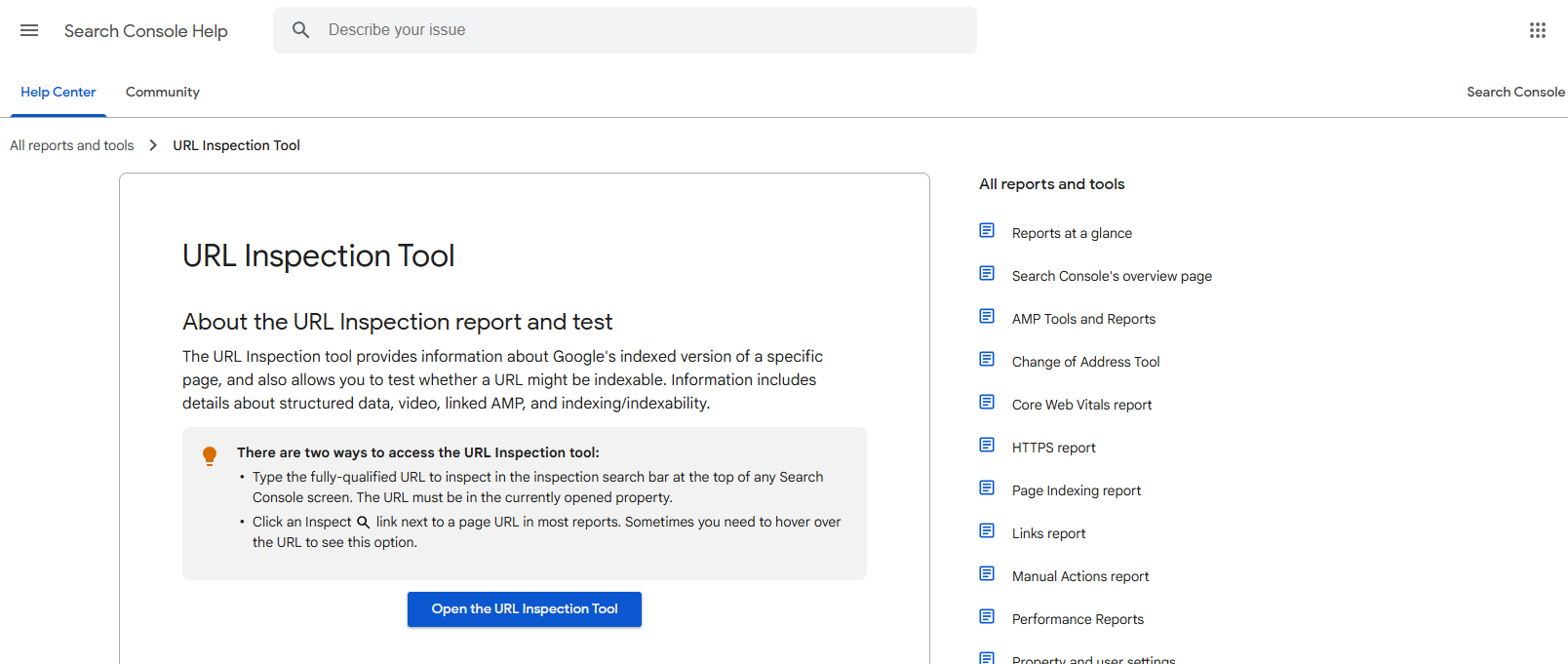Open the Core Web Vitals report article
The height and width of the screenshot is (664, 1568).
pyautogui.click(x=1081, y=405)
